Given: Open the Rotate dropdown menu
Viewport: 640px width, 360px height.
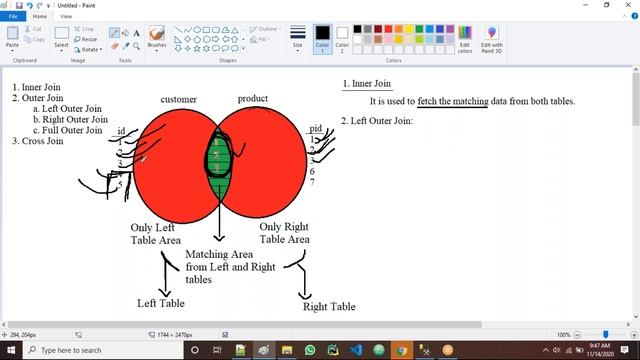Looking at the screenshot, I should pos(88,49).
